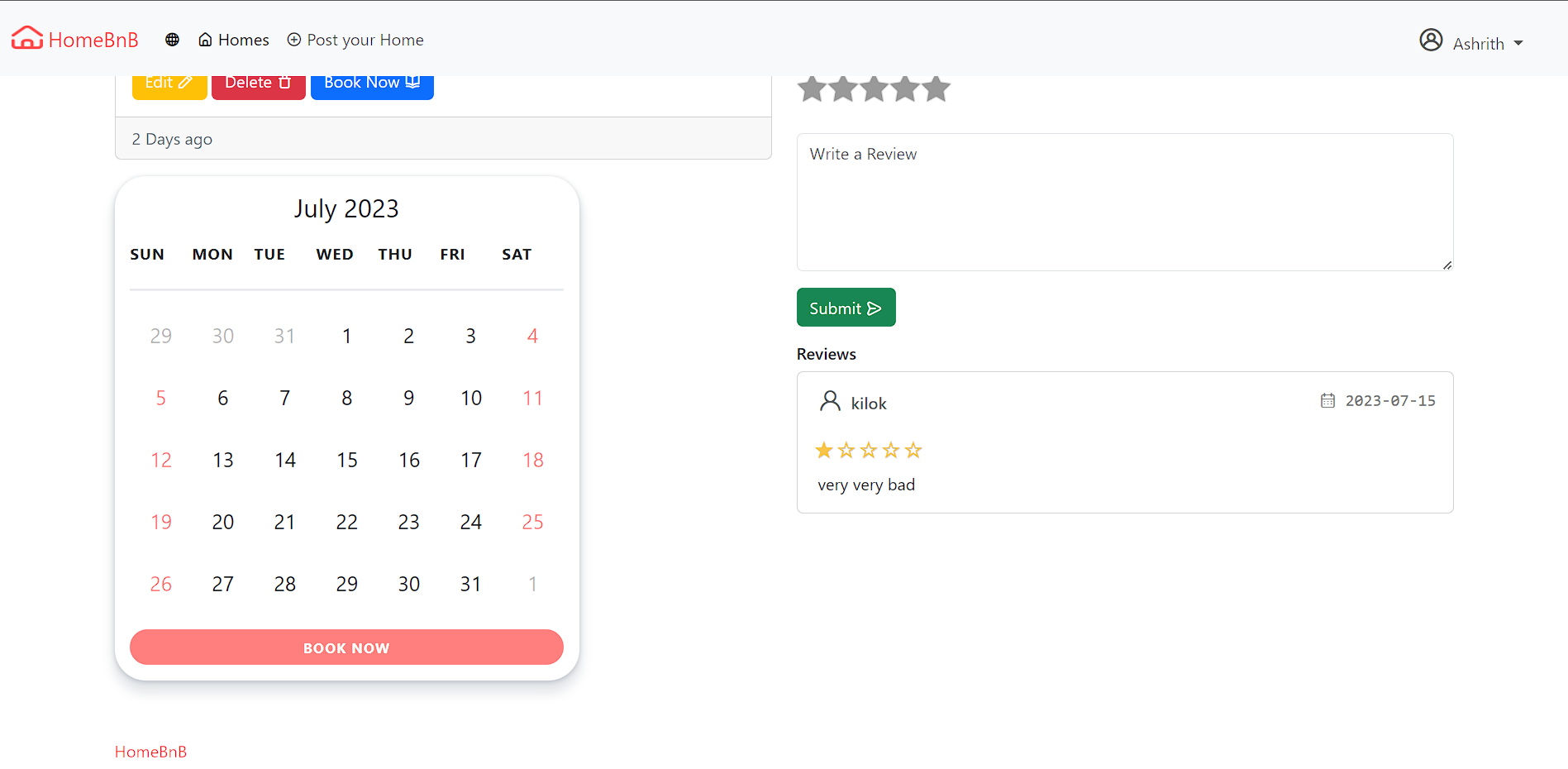The image size is (1568, 769).
Task: Select July 1 on the calendar
Action: tap(346, 336)
